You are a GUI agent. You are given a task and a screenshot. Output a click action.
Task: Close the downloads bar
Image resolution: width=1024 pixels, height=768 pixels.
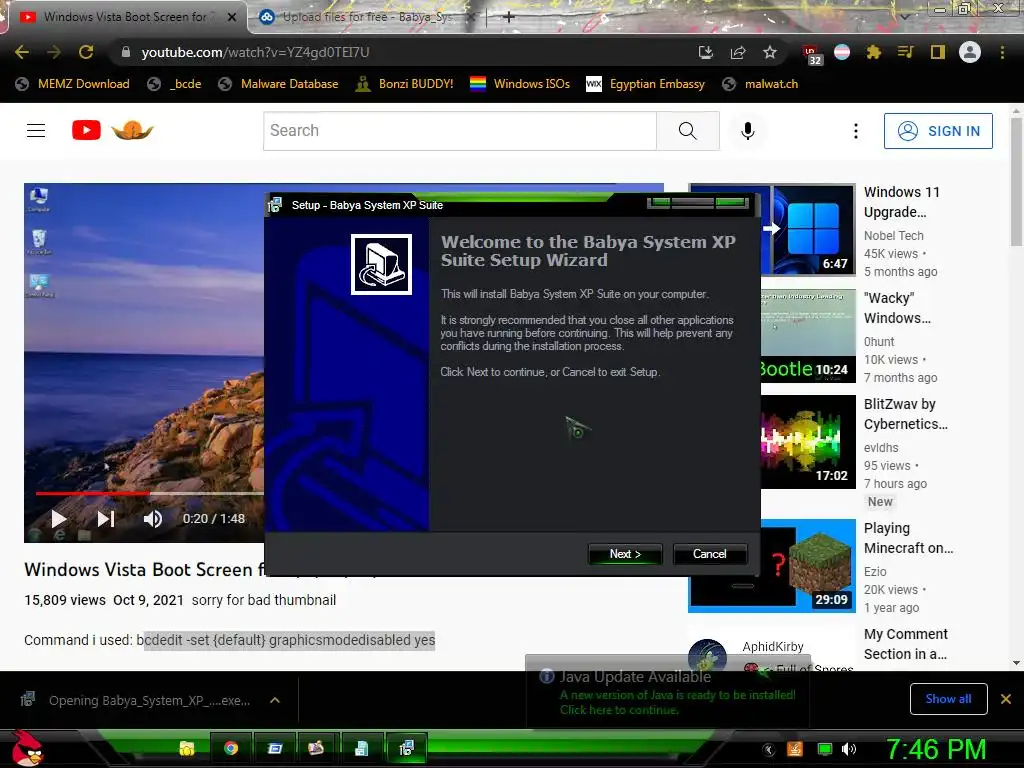coord(1006,699)
